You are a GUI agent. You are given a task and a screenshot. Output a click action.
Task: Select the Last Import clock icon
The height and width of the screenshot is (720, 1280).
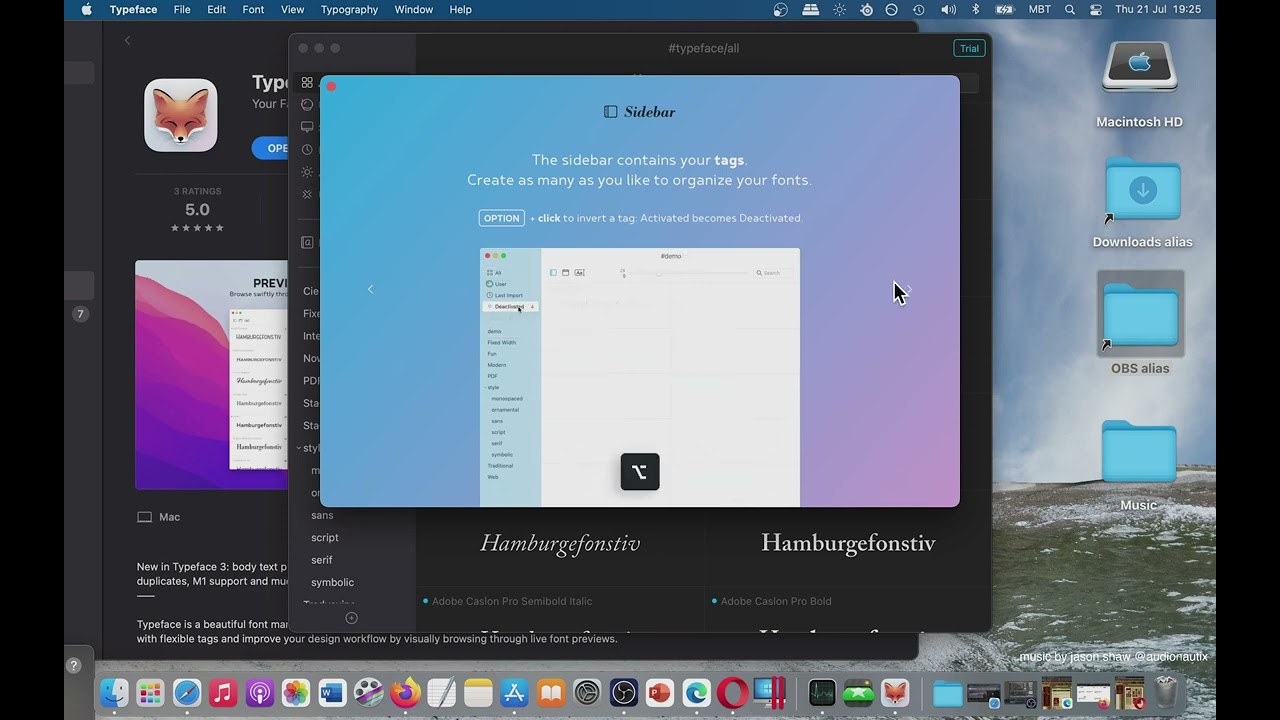[x=307, y=149]
